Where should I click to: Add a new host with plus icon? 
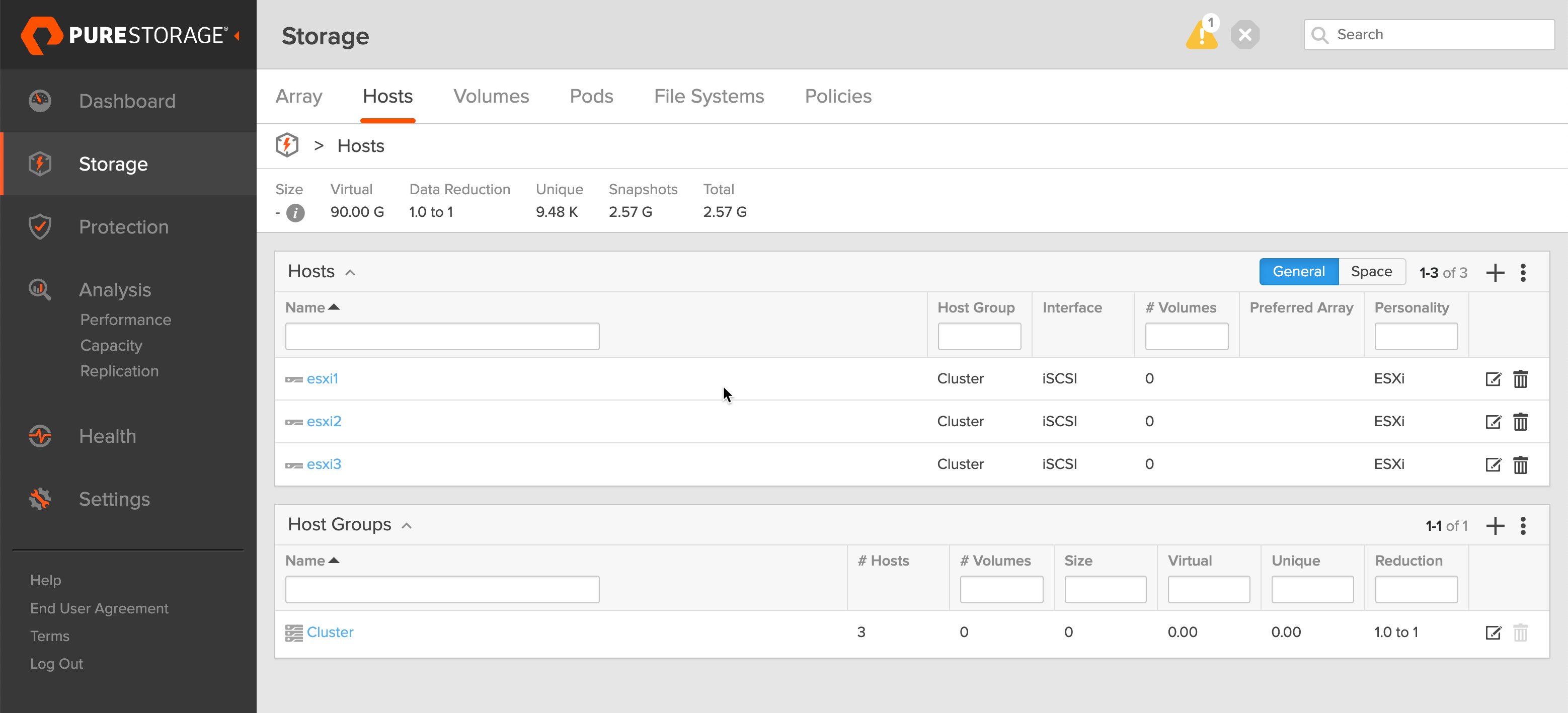coord(1495,272)
